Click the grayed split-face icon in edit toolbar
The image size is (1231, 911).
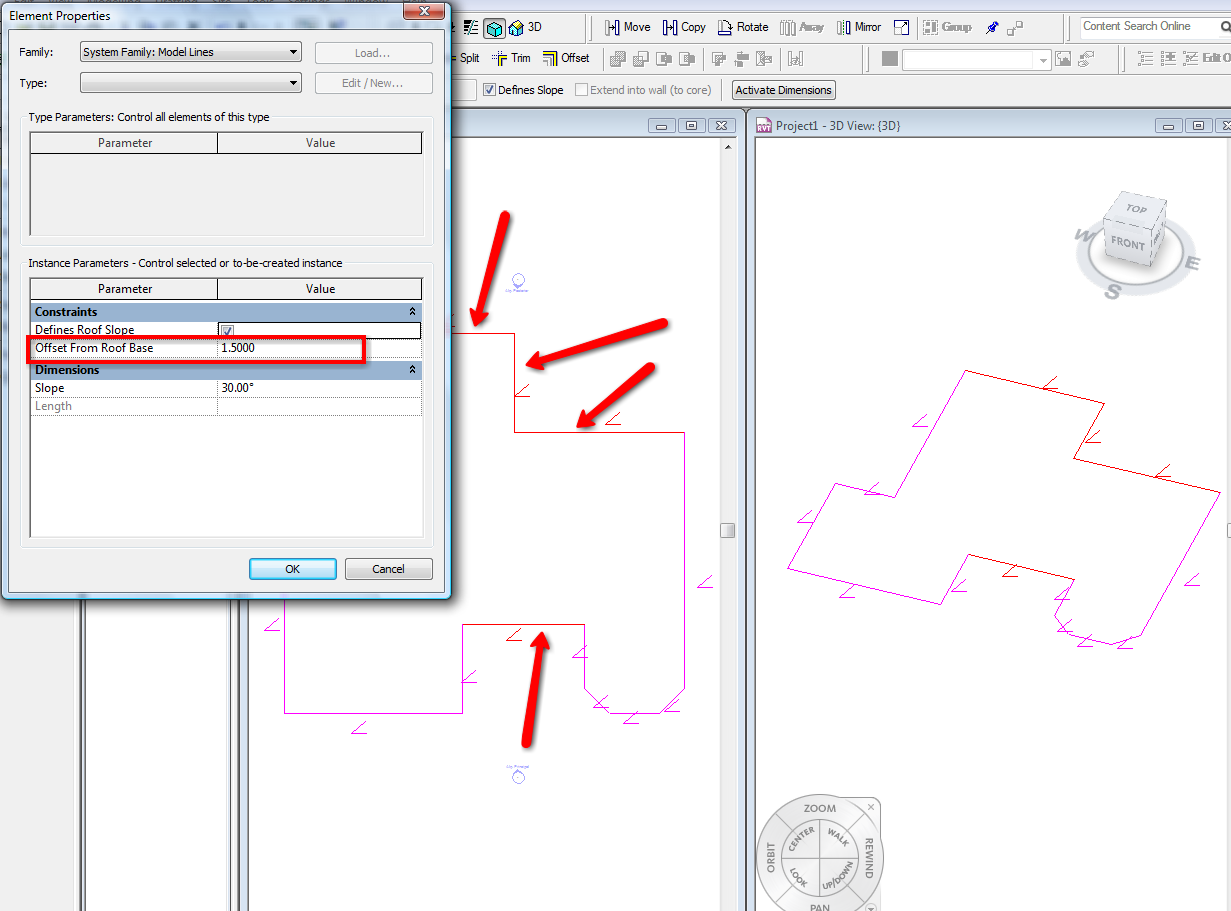[x=765, y=58]
